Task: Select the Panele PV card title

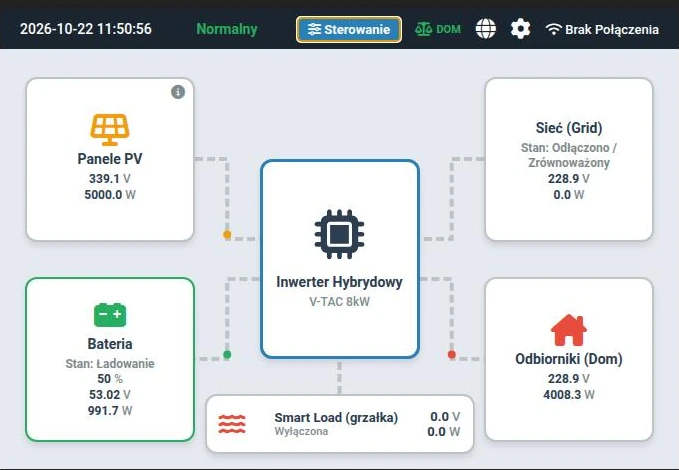Action: [x=110, y=159]
